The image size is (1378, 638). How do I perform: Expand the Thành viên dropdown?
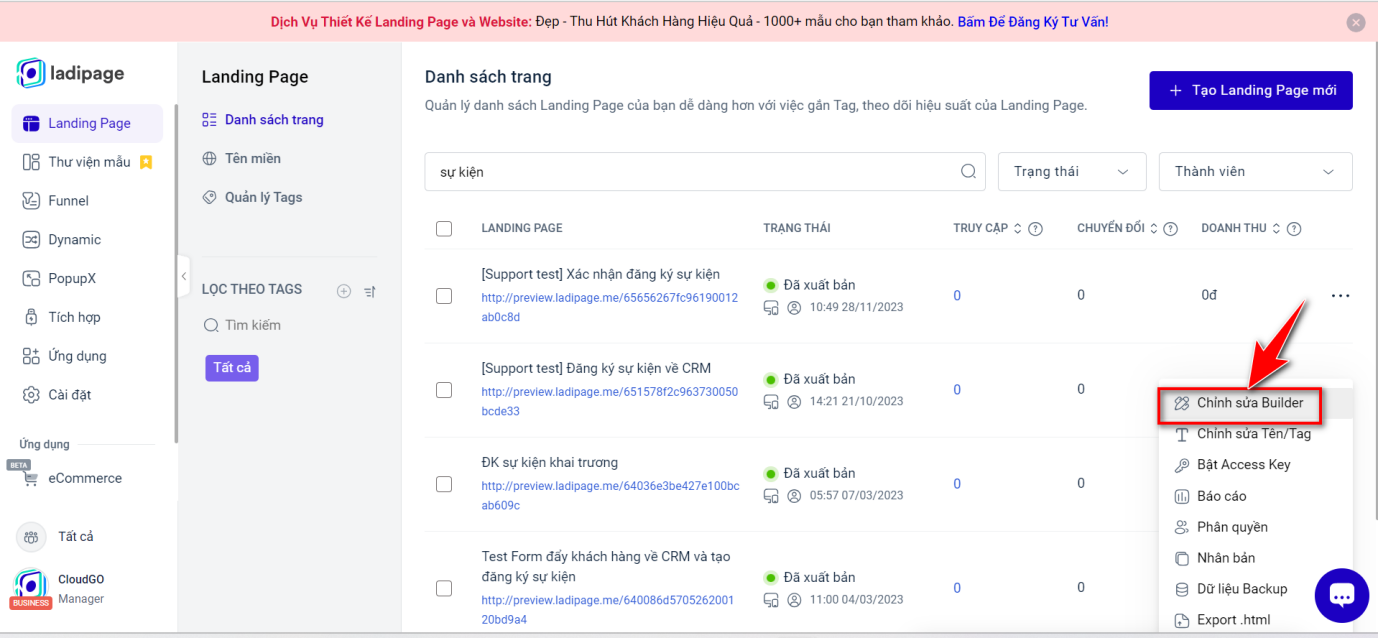tap(1254, 171)
